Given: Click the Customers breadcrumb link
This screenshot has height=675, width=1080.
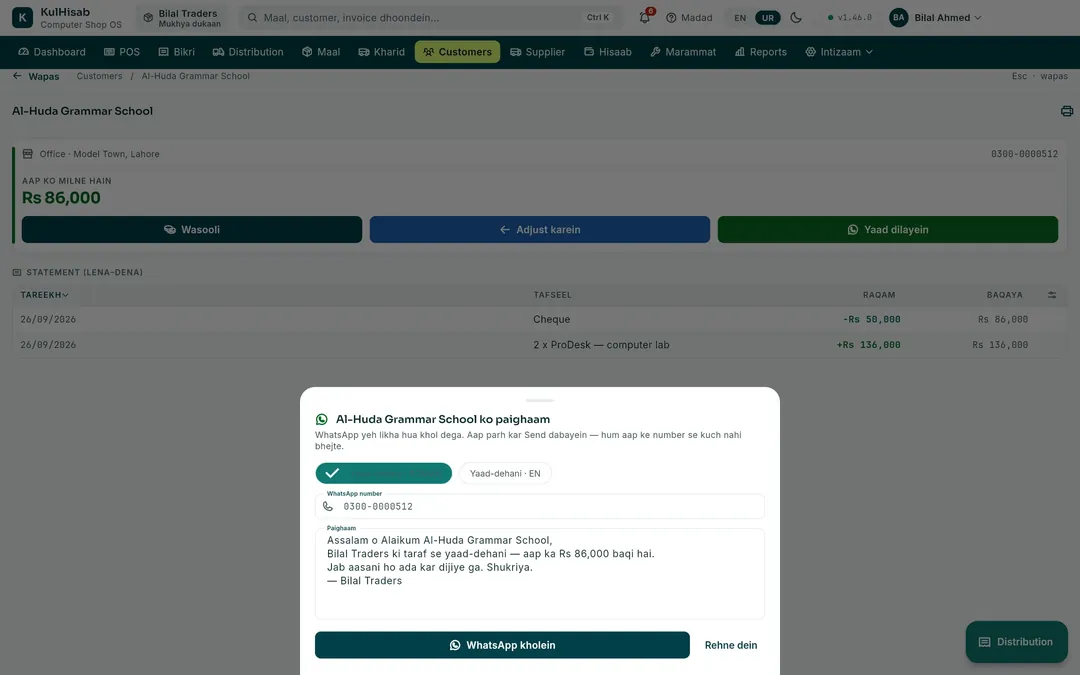Looking at the screenshot, I should [99, 76].
